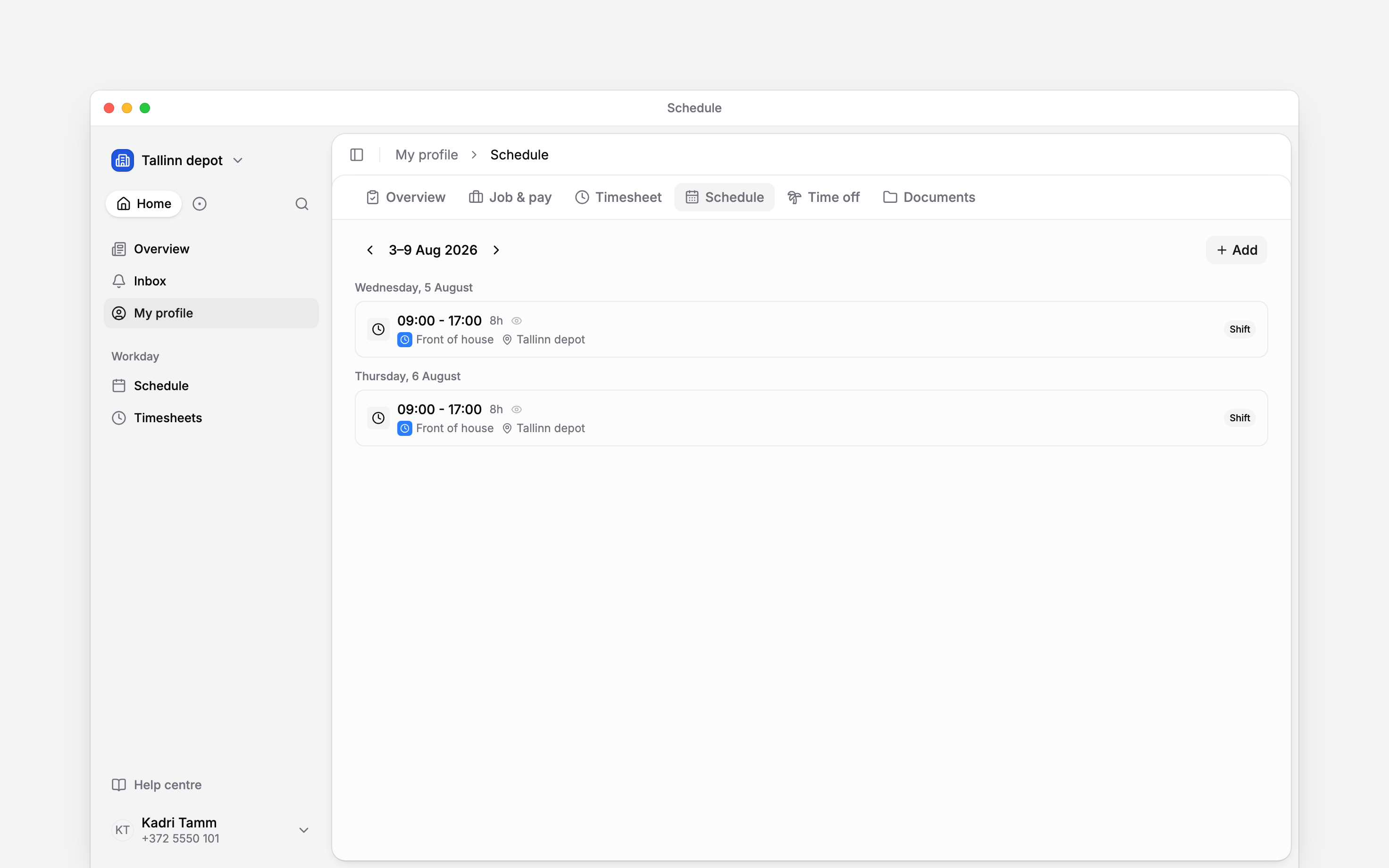Go to previous week arrow
This screenshot has height=868, width=1389.
click(370, 250)
